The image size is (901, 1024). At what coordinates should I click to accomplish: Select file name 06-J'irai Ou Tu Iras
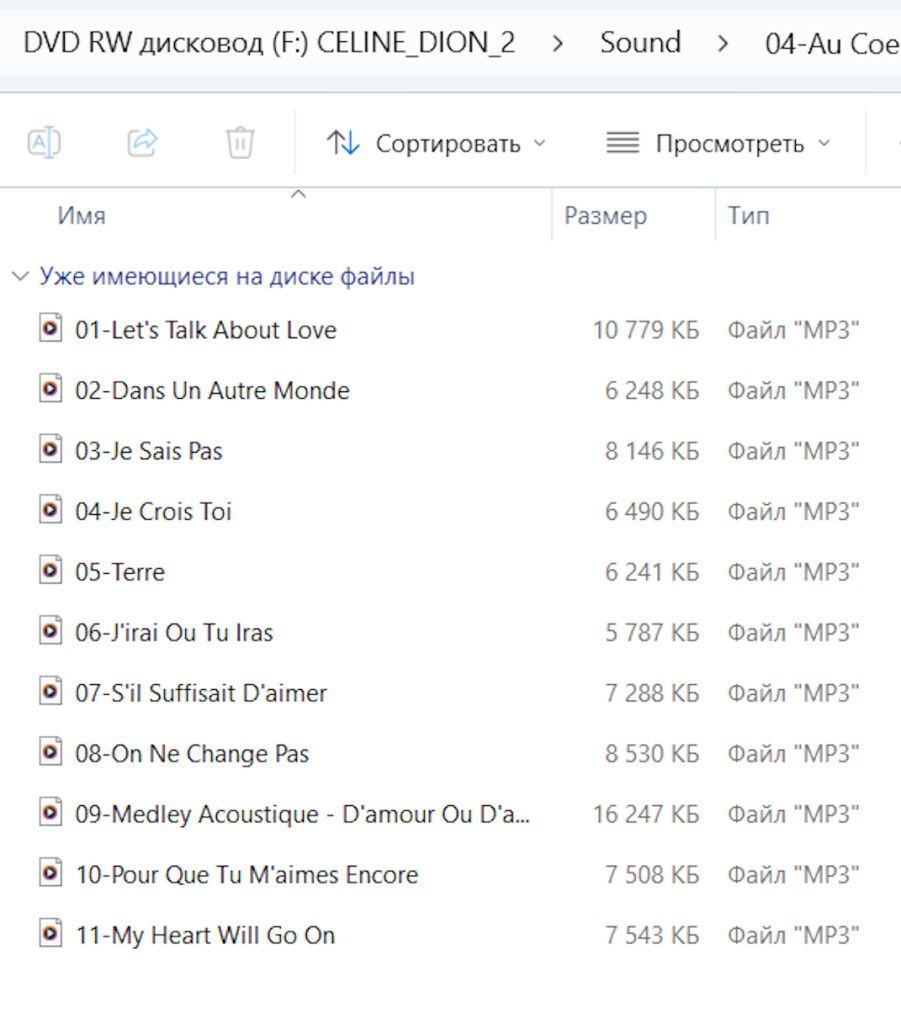[x=174, y=633]
